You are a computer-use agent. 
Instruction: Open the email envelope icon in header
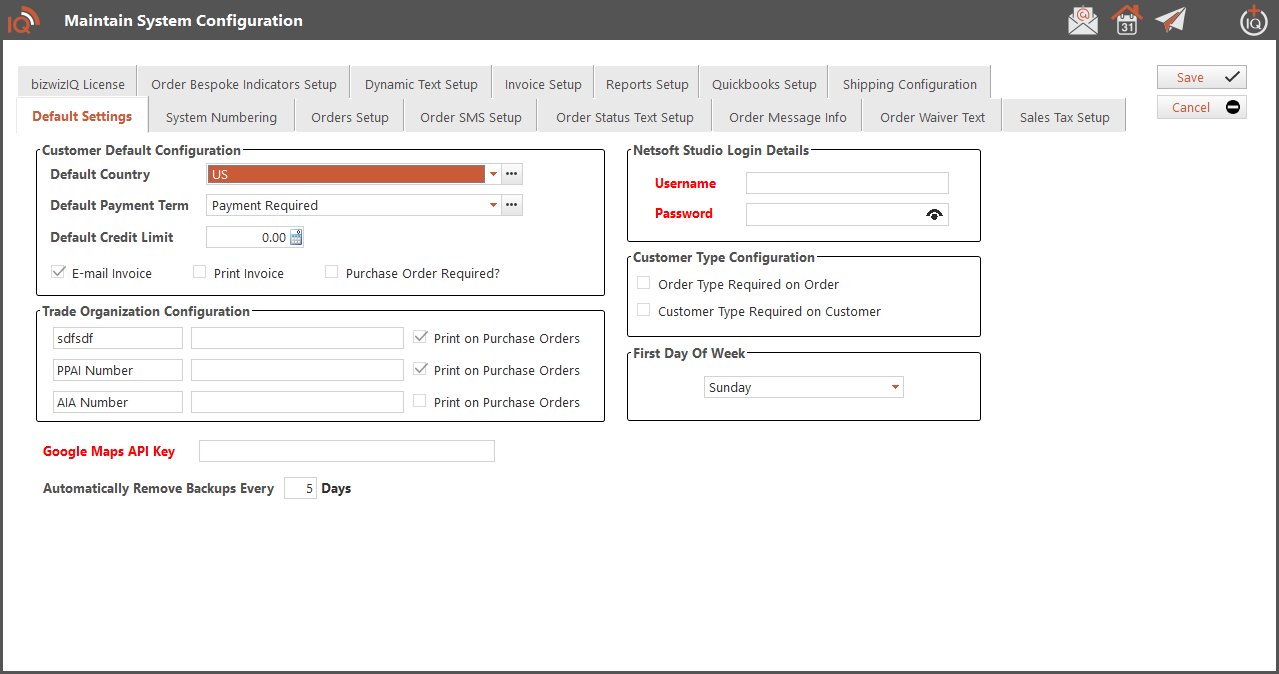point(1082,20)
